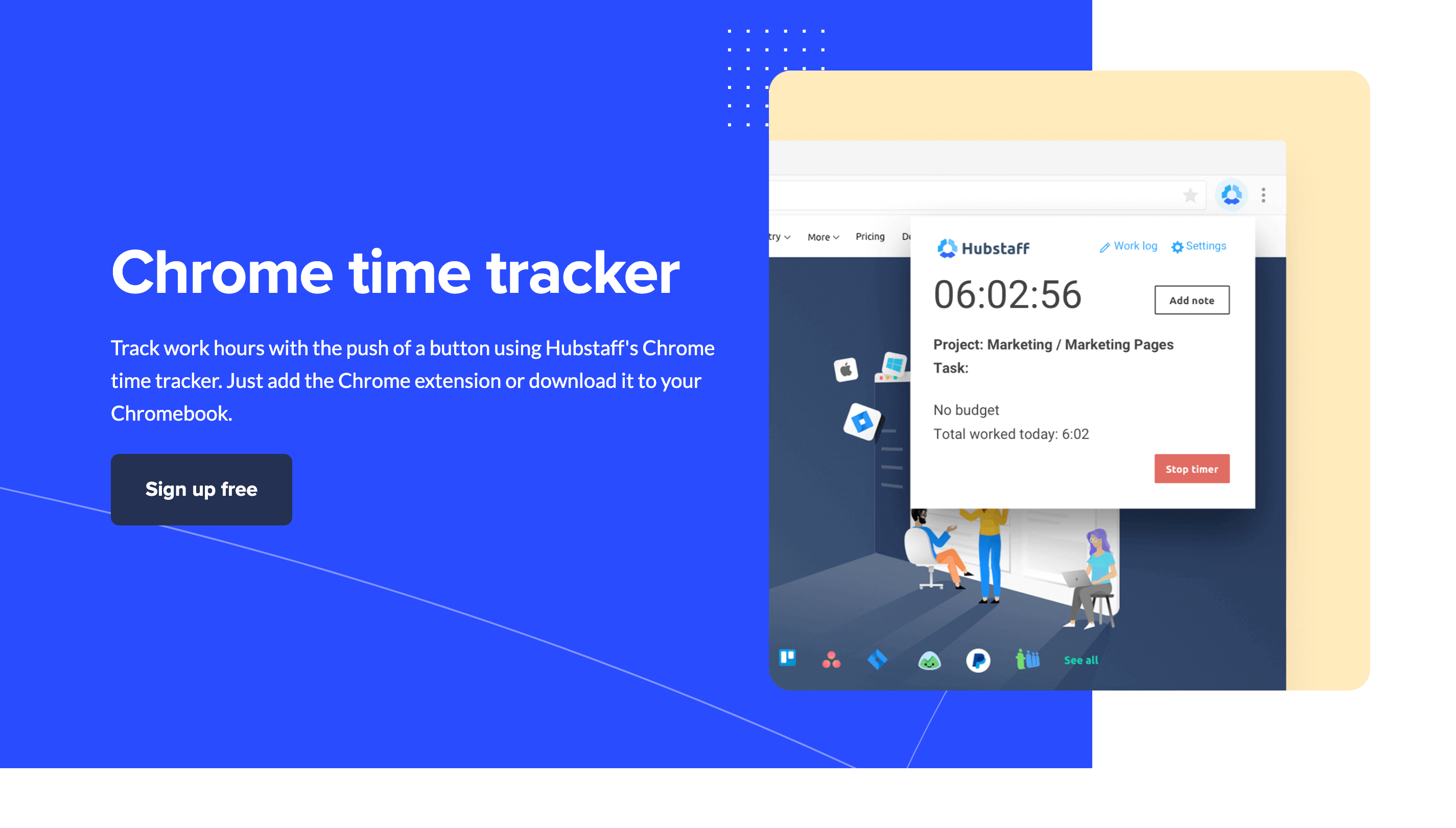Click the team/people icon in taskbar
The height and width of the screenshot is (828, 1456).
(x=1024, y=659)
